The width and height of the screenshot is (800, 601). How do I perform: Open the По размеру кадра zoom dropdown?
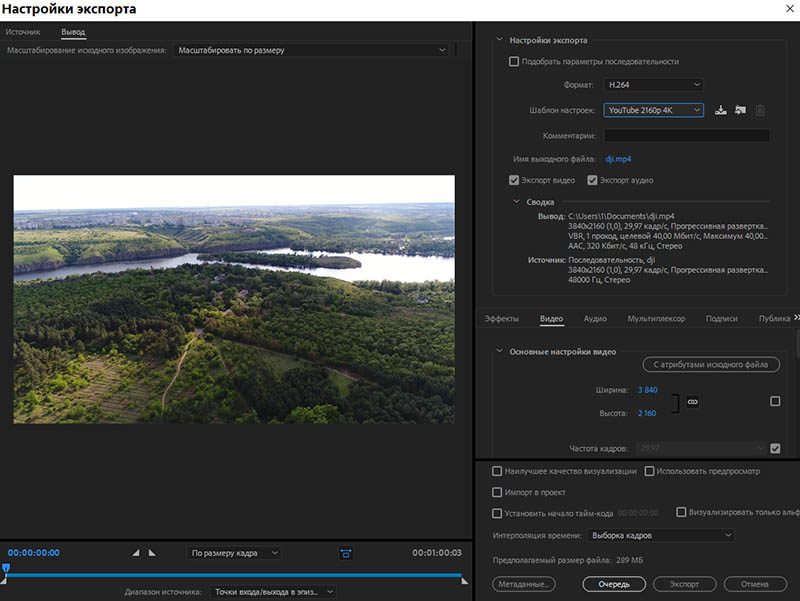(x=234, y=553)
